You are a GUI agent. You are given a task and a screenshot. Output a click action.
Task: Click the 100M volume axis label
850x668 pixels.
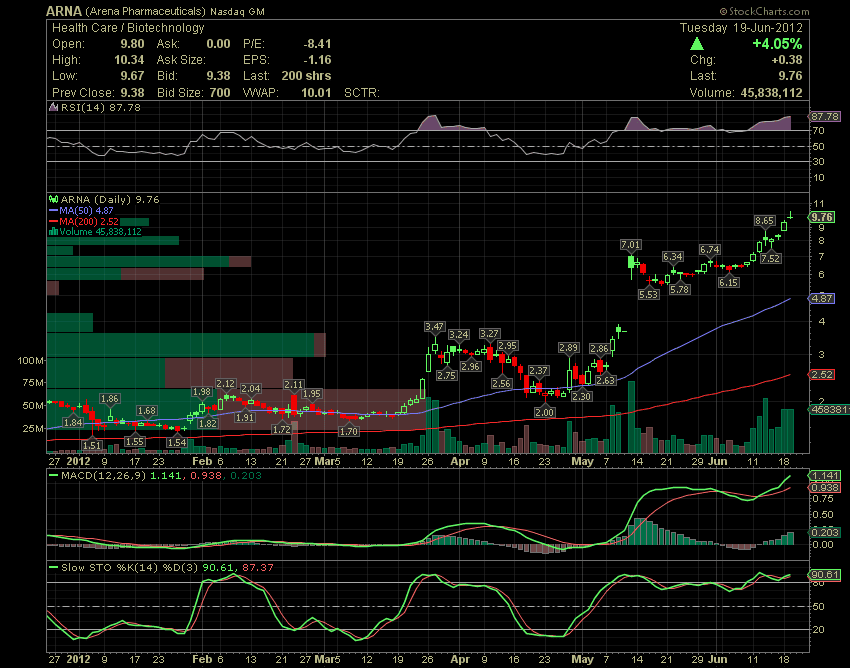(29, 361)
